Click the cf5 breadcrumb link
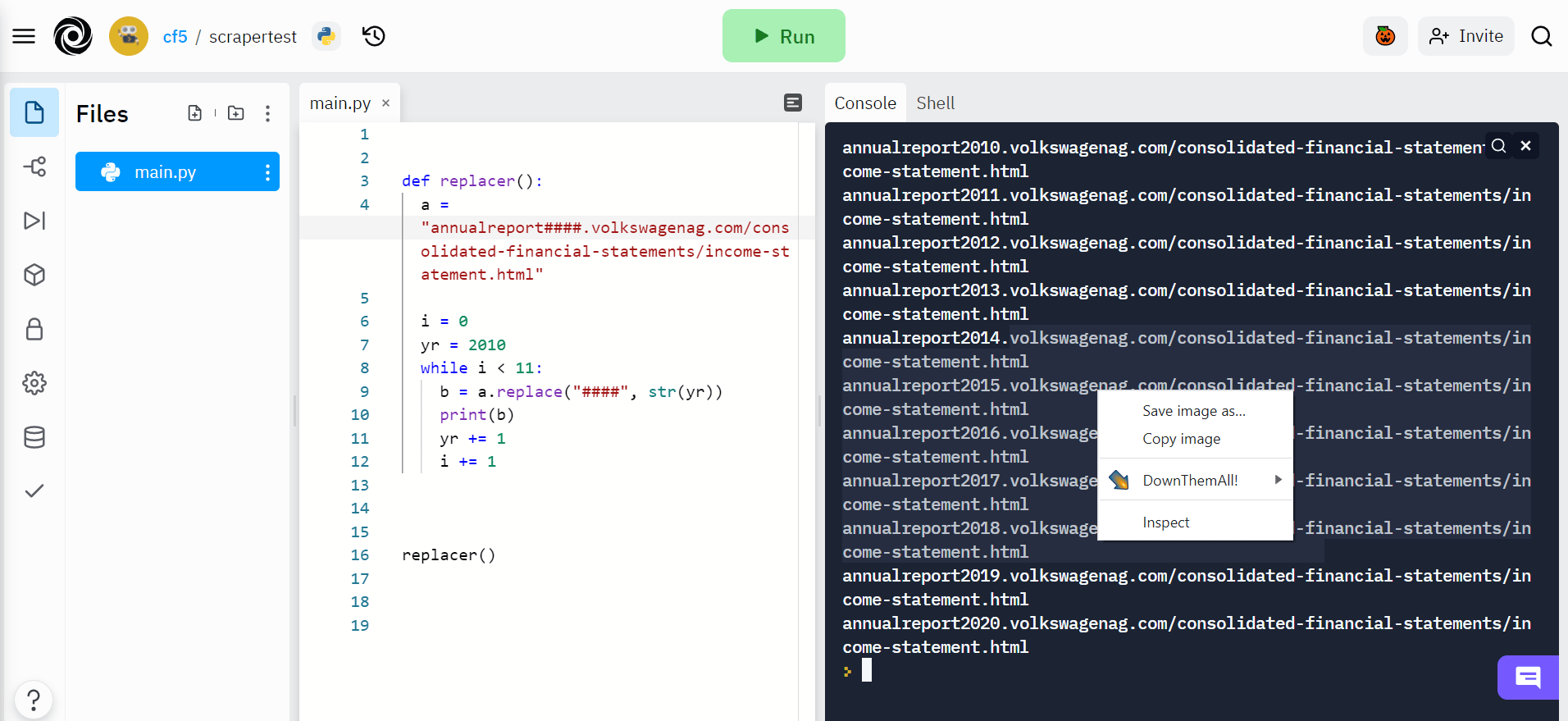This screenshot has height=721, width=1568. [175, 37]
